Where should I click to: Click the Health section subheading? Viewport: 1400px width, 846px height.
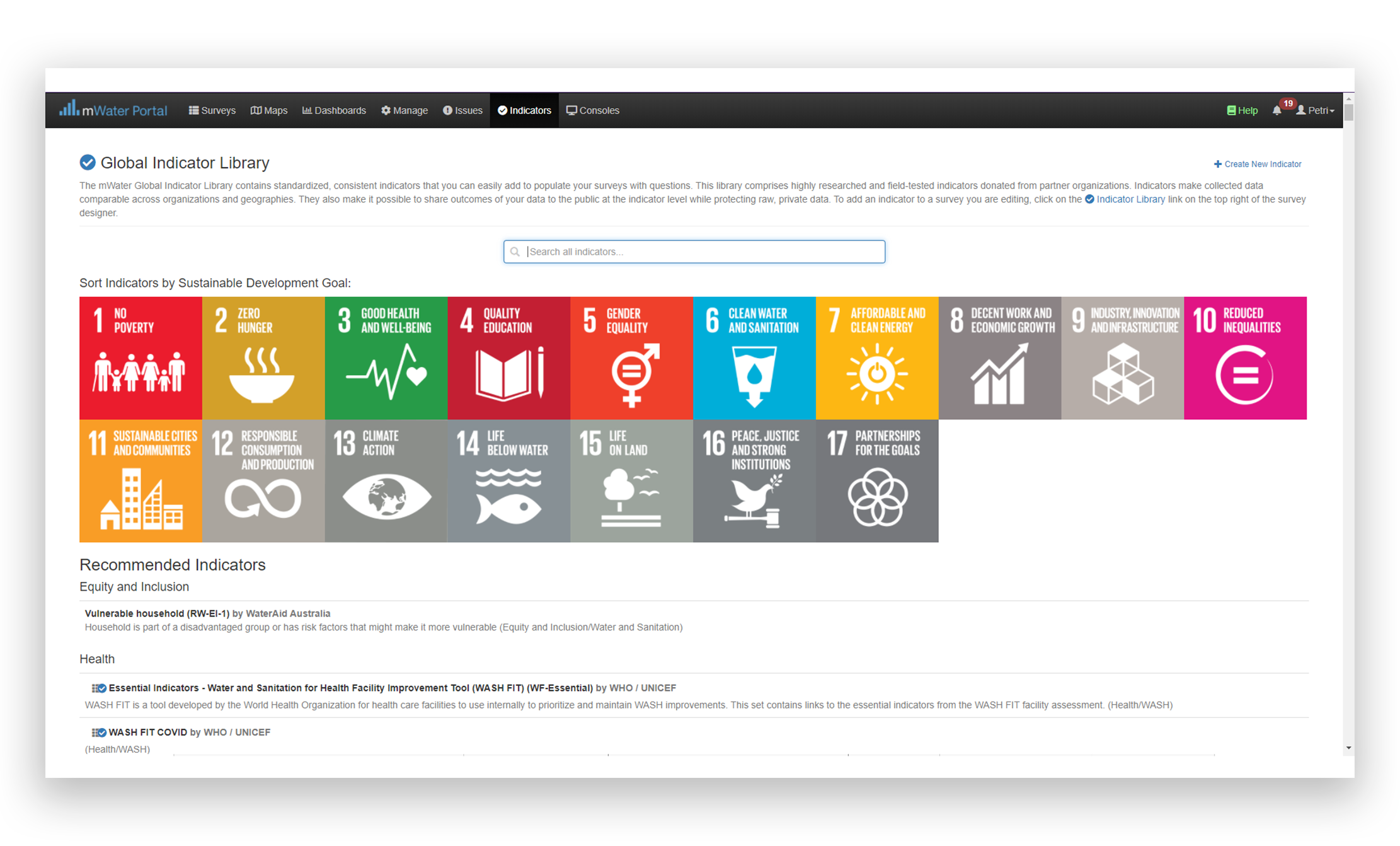(97, 659)
